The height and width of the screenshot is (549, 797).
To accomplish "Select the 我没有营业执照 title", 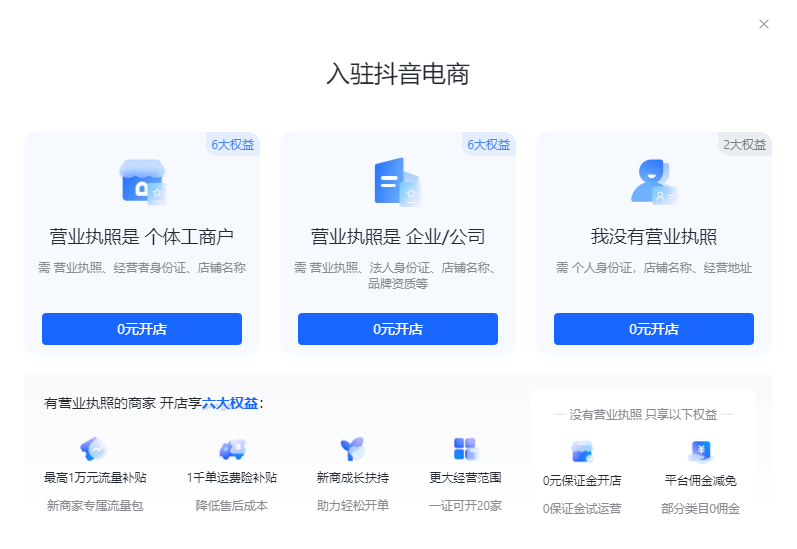I will (653, 237).
